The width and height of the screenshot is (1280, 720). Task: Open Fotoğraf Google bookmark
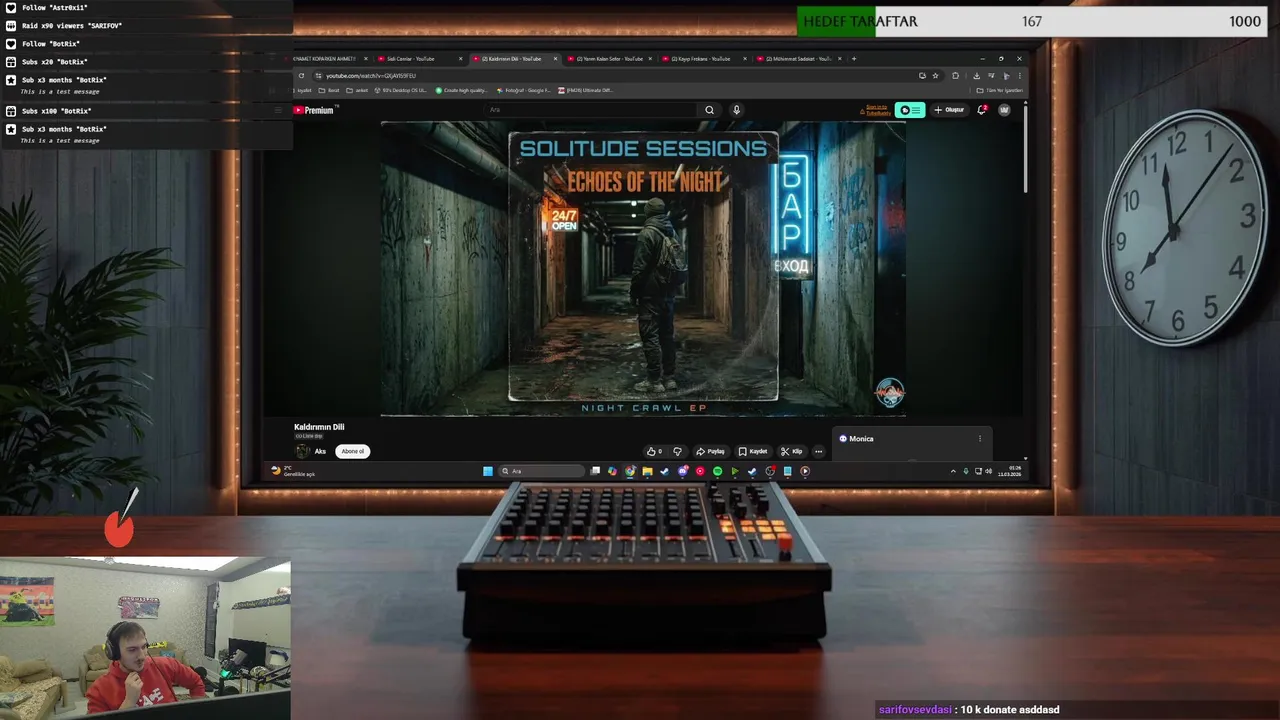click(524, 90)
